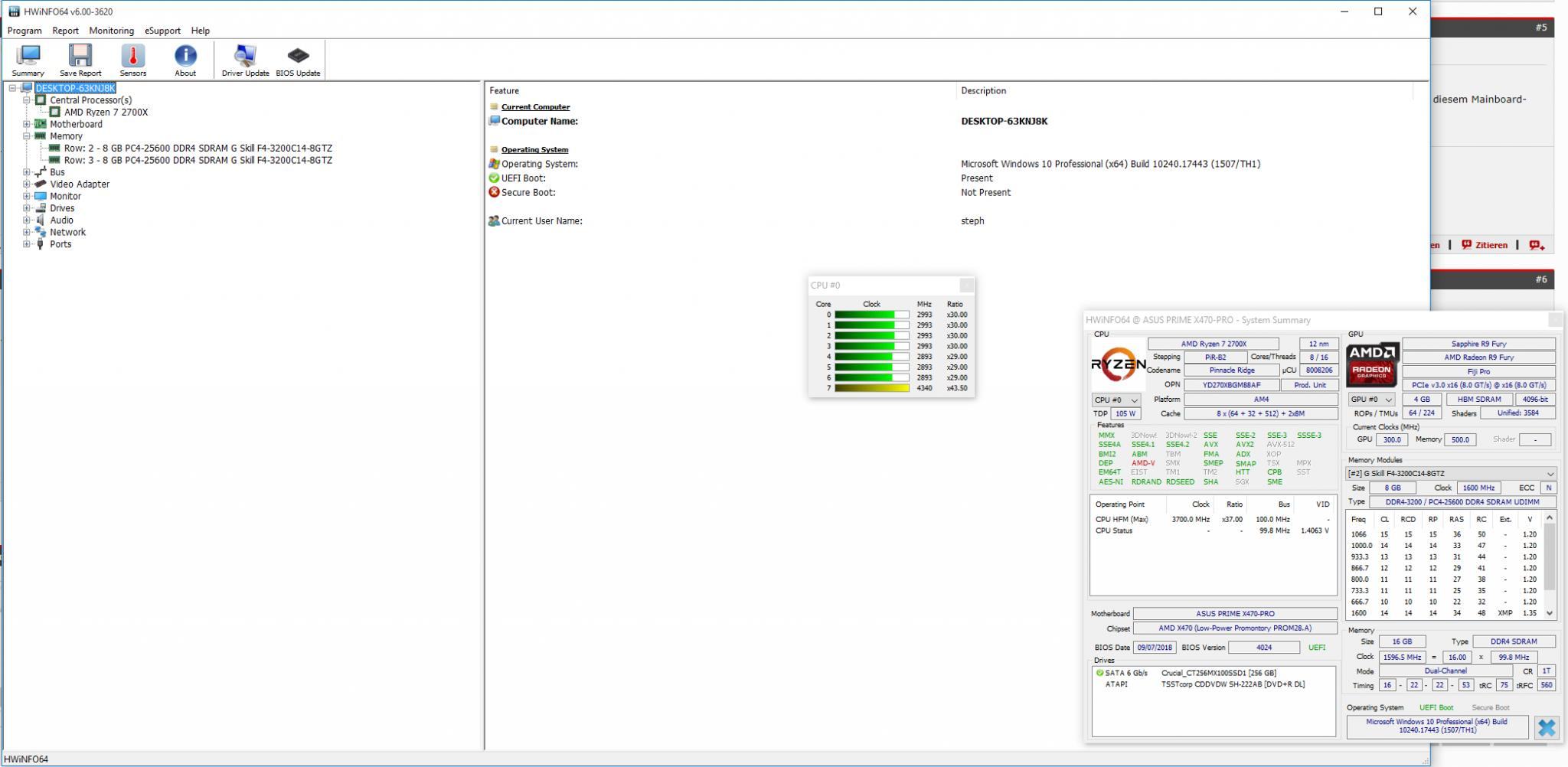Click the TSSTcorp CDDVDW SH-222AB entry

click(1233, 684)
